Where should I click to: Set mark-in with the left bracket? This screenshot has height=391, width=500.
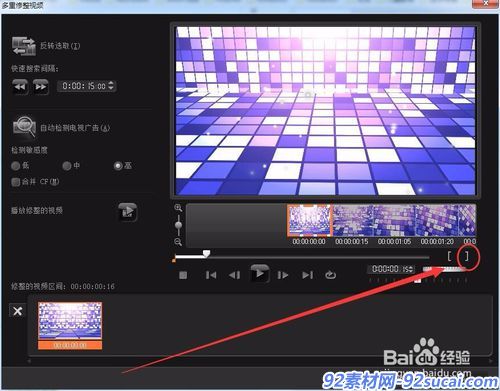[450, 256]
